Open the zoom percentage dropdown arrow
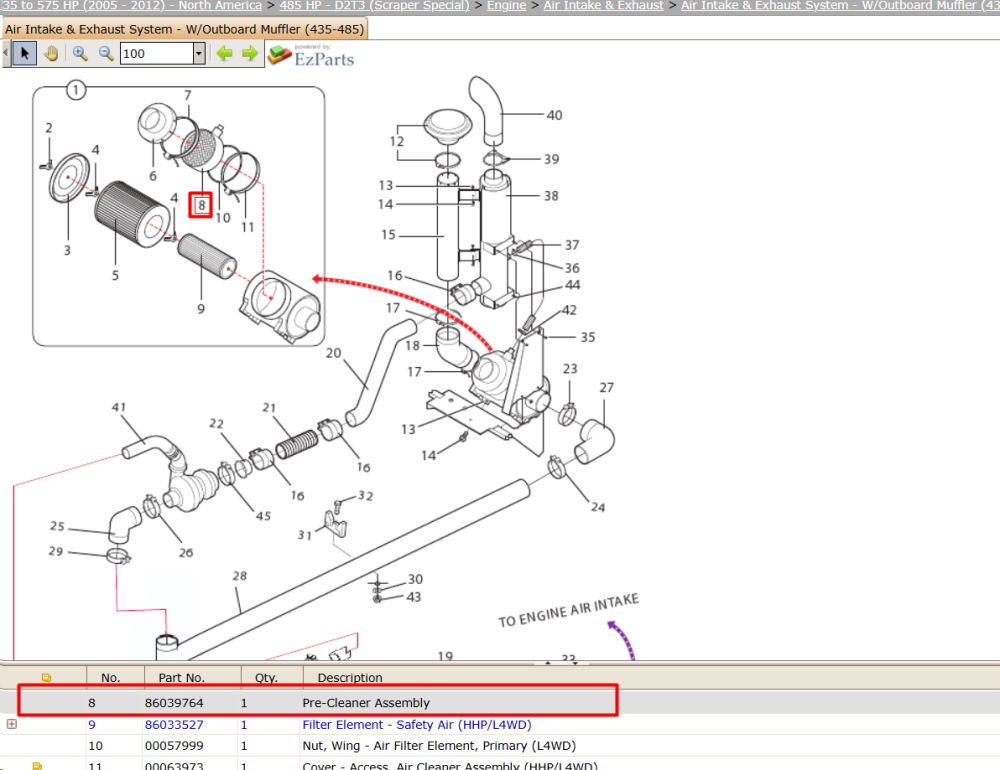 point(199,54)
